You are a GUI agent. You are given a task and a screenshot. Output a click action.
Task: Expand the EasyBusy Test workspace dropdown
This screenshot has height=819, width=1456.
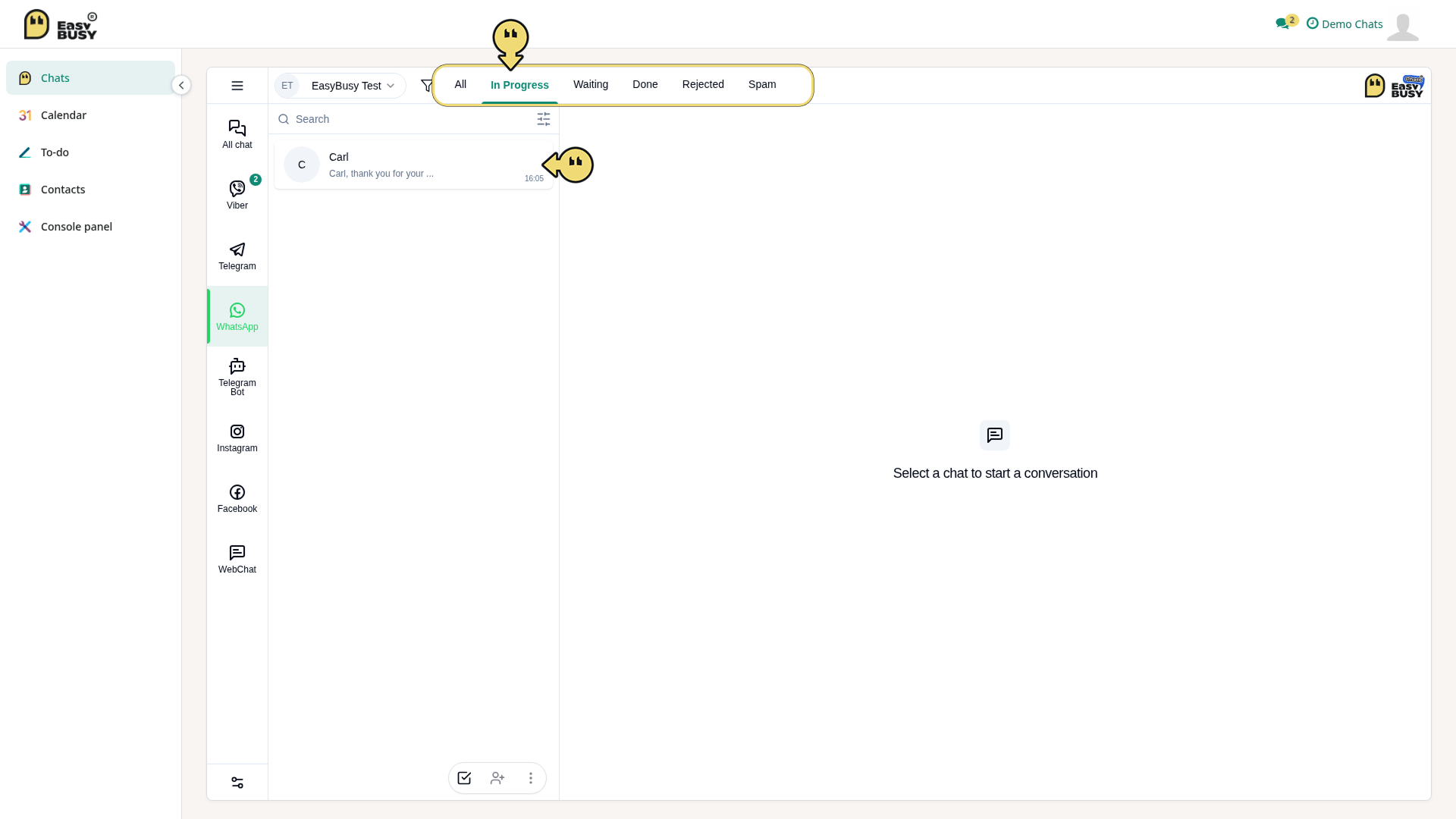(x=340, y=86)
